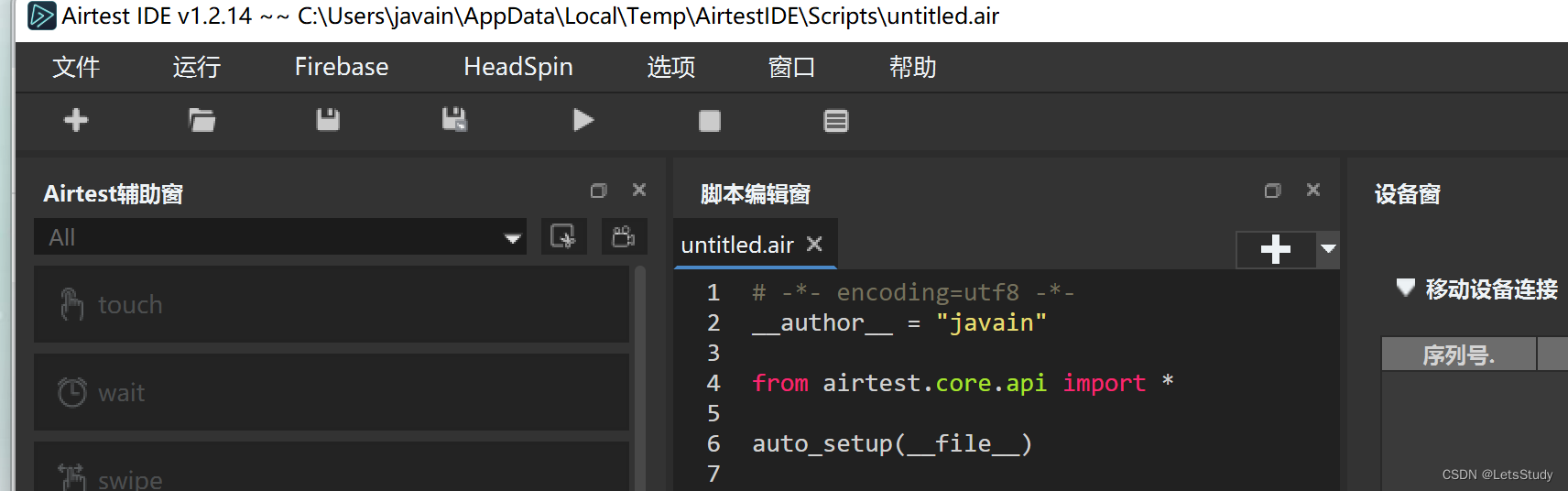Collapse the 移动设备连接 section
The image size is (1568, 491).
[1405, 288]
